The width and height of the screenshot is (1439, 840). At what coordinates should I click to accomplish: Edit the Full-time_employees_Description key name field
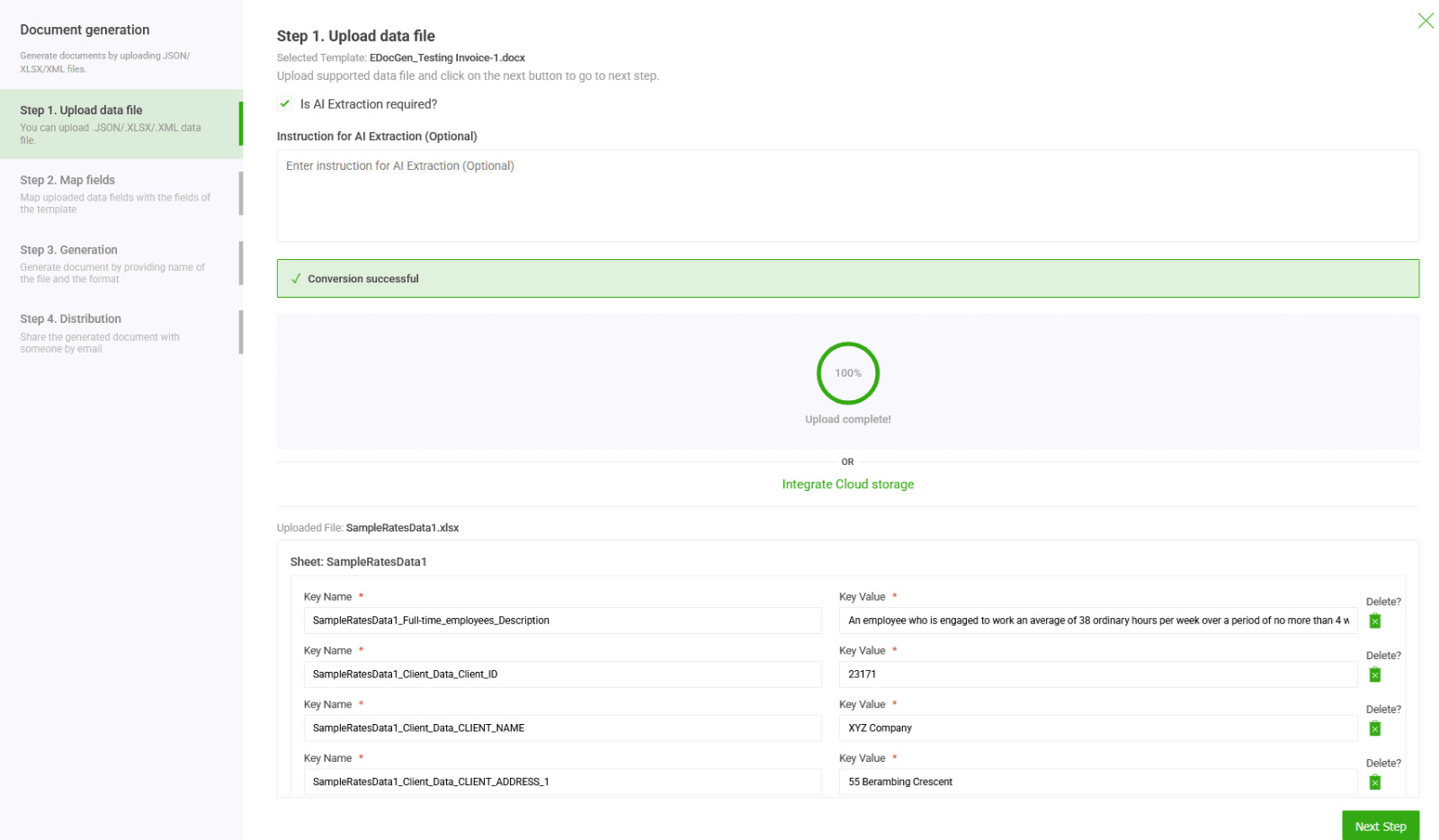pyautogui.click(x=562, y=621)
